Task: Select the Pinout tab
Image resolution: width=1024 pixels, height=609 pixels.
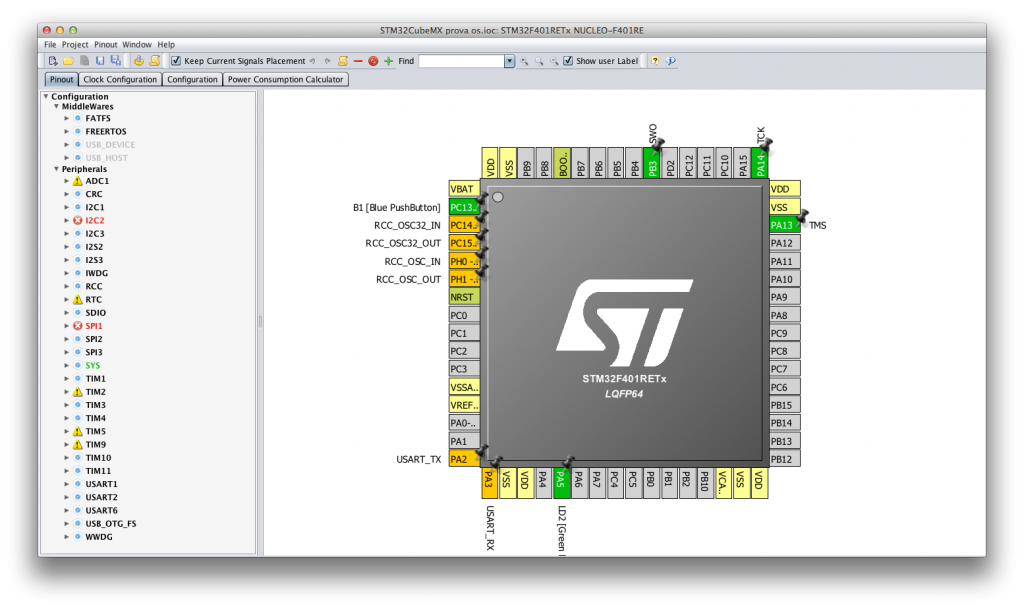Action: [61, 80]
